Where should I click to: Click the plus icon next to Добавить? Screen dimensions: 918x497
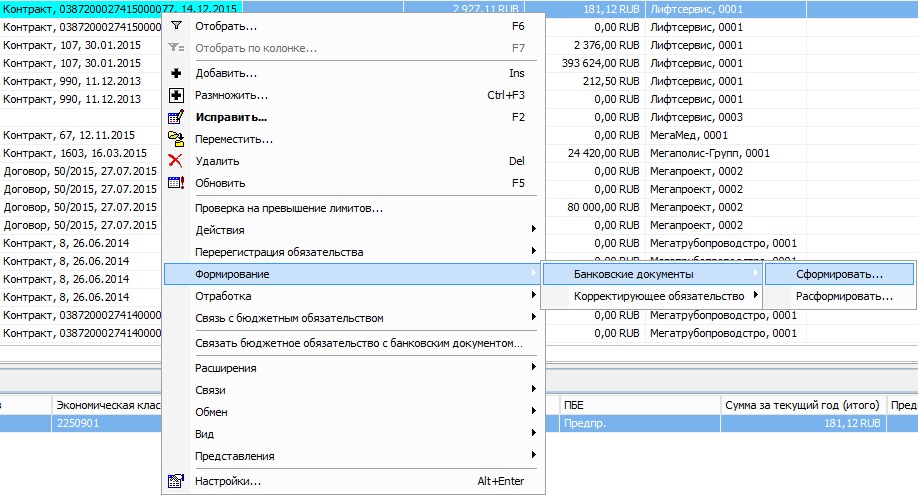click(x=177, y=74)
